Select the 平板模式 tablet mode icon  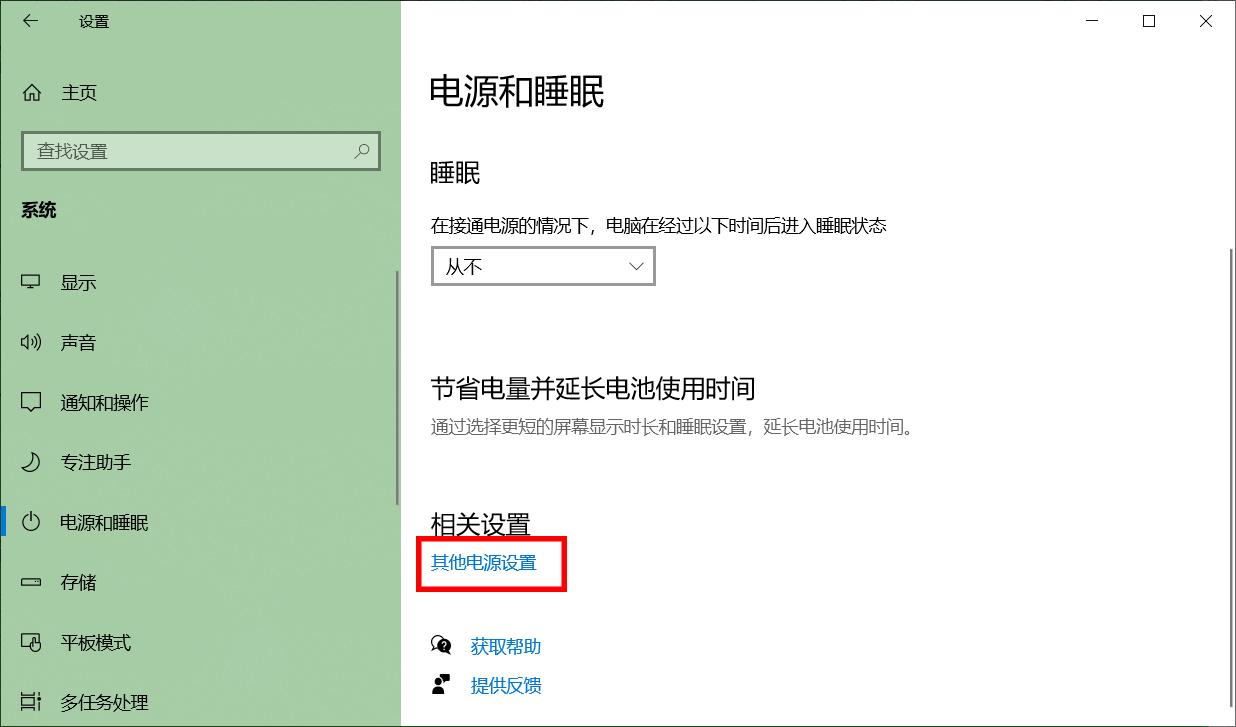pos(32,642)
